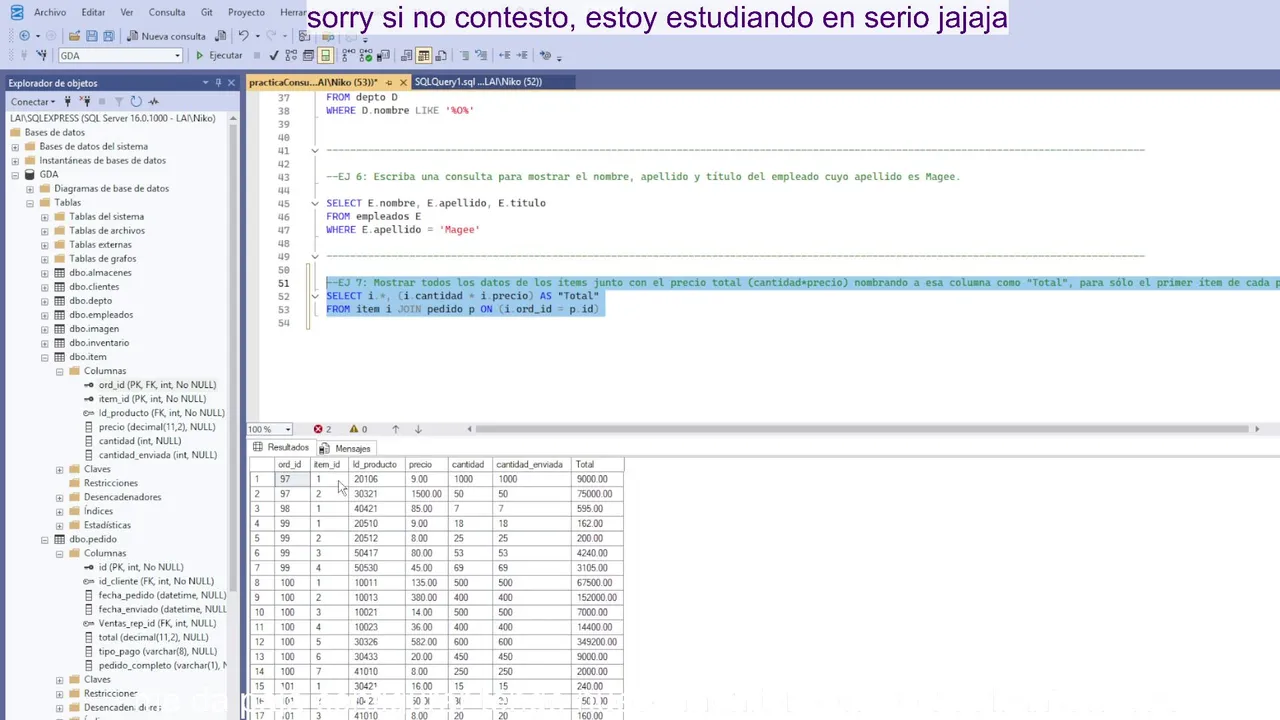1280x720 pixels.
Task: Open the Editar menu
Action: (93, 12)
